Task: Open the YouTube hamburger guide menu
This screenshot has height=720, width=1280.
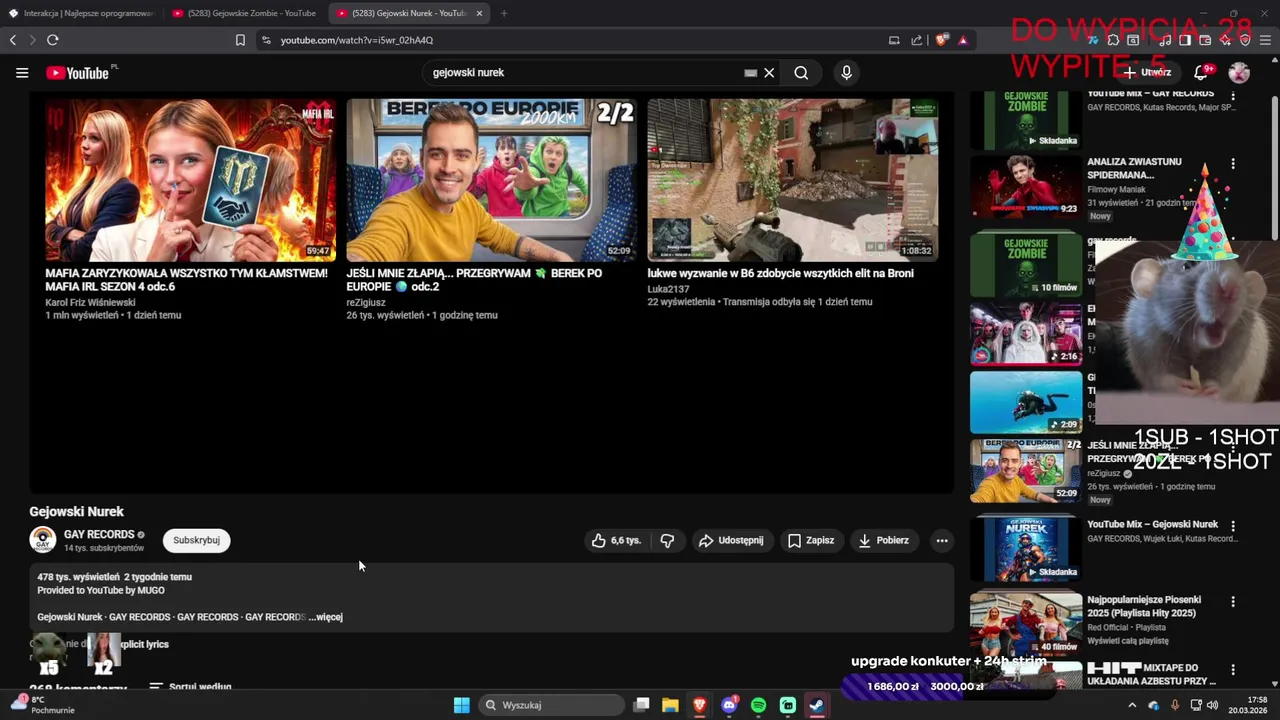Action: pos(22,72)
